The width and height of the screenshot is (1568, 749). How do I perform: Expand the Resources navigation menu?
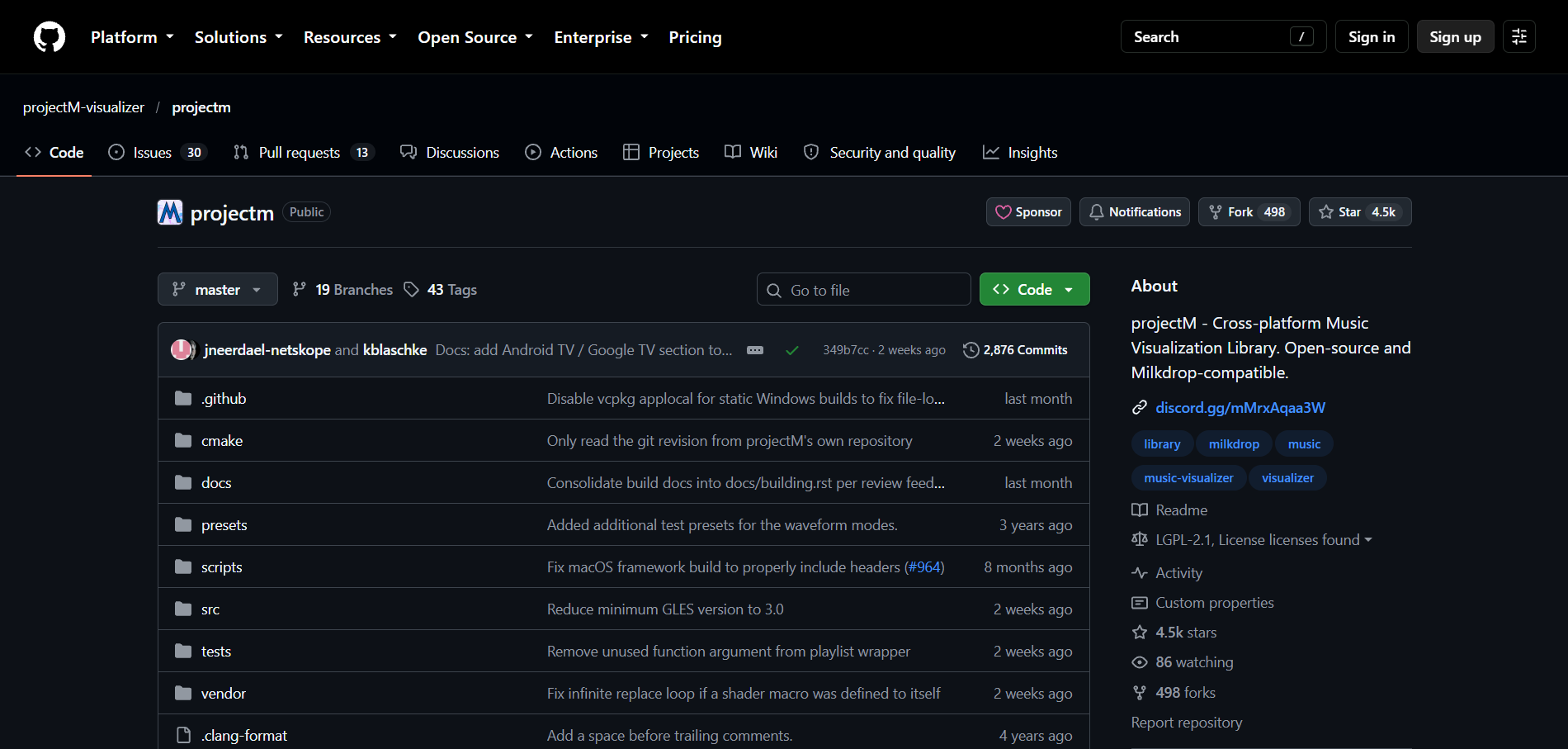(350, 37)
